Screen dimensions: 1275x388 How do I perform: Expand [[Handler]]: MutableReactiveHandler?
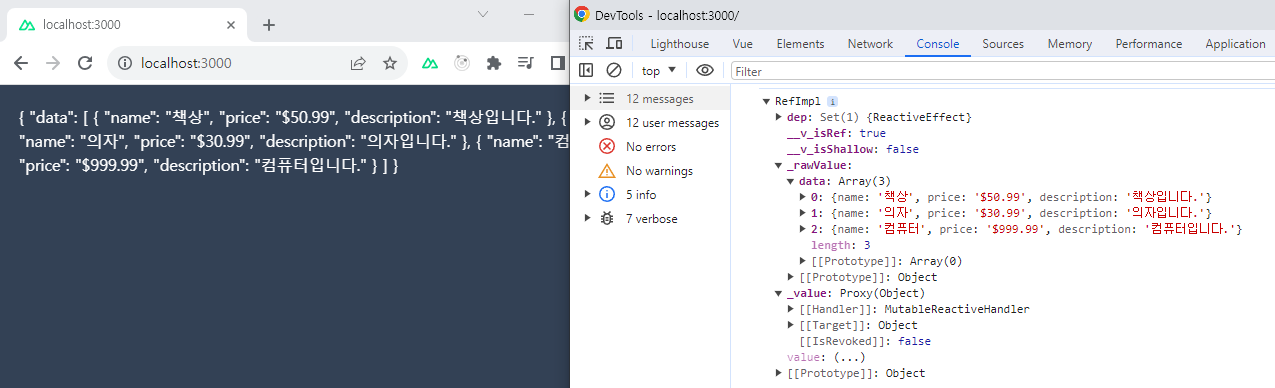click(x=791, y=309)
